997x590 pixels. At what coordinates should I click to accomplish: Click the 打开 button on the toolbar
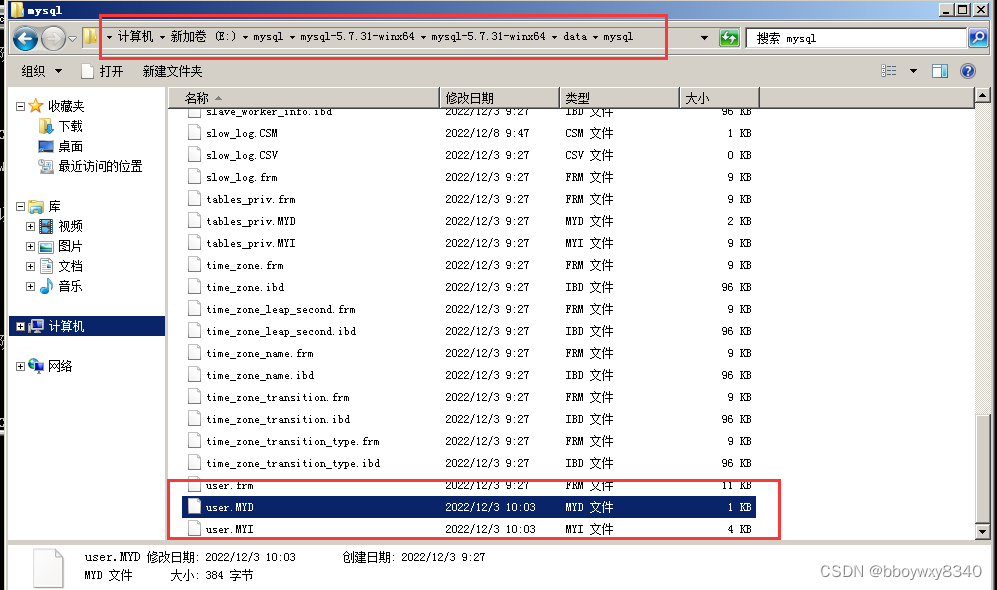click(x=108, y=70)
